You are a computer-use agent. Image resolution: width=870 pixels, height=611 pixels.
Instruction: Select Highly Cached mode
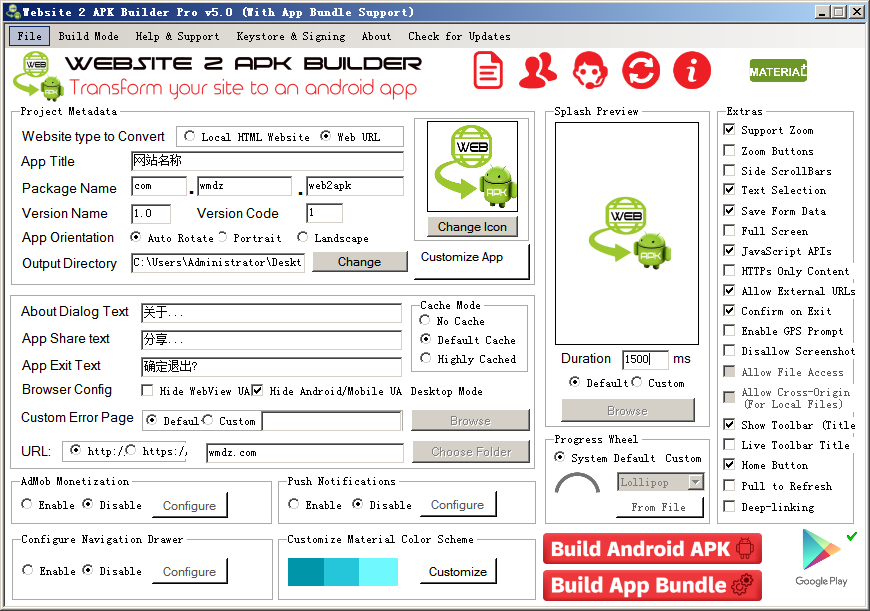(426, 358)
